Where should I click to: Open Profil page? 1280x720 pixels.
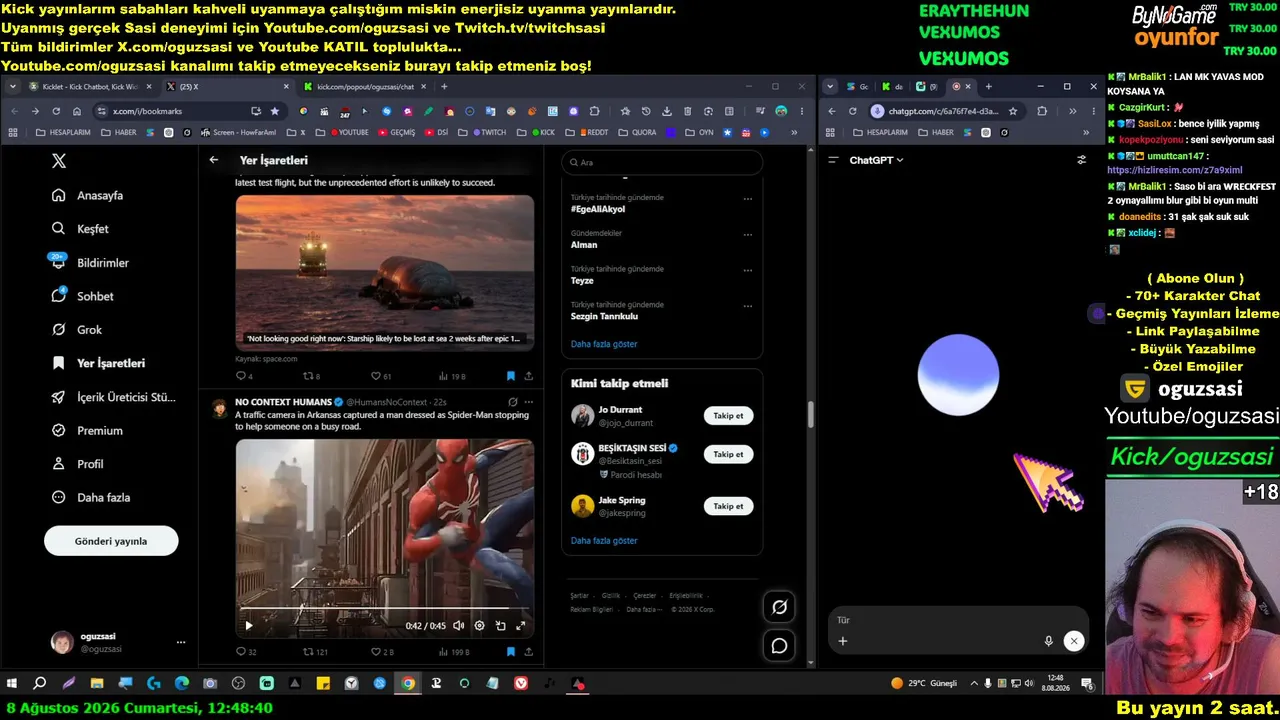pos(78,464)
